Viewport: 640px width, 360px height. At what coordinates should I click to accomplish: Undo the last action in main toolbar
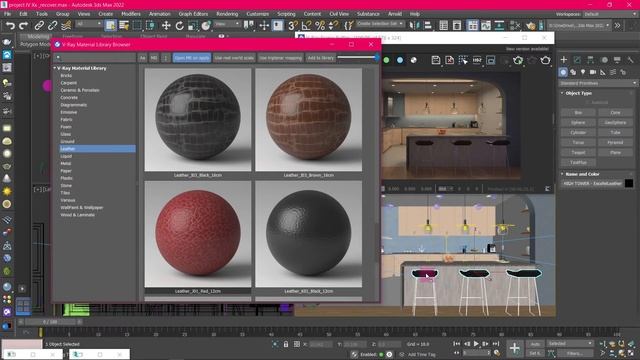(x=10, y=26)
